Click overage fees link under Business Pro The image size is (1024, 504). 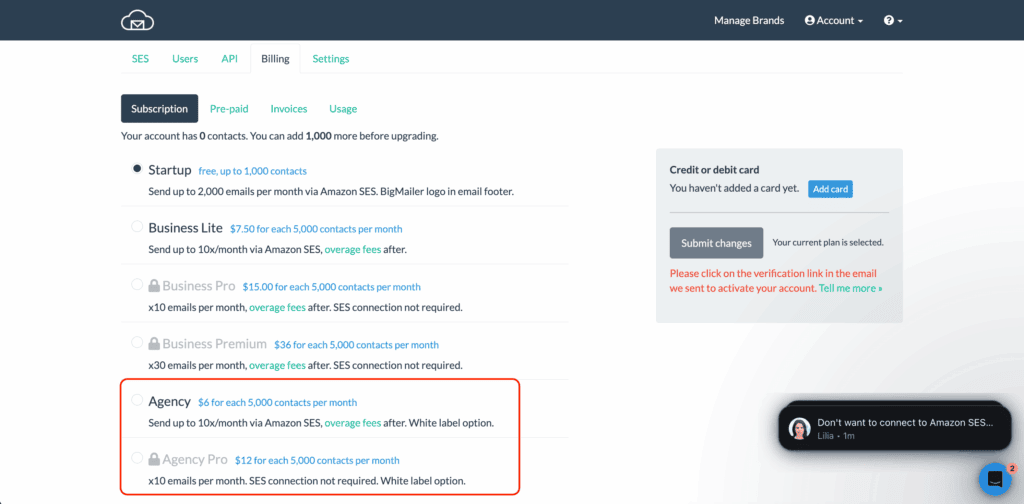(x=277, y=307)
